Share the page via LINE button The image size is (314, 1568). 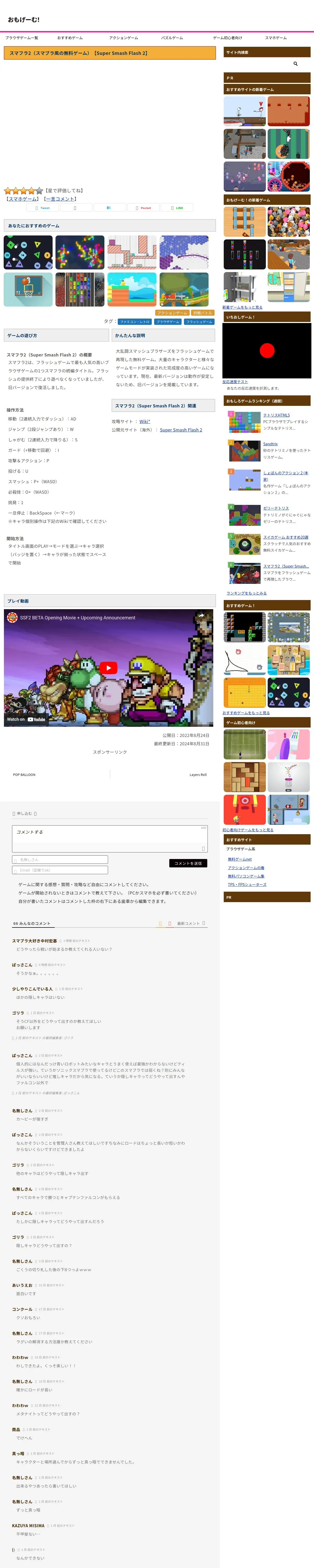tap(177, 207)
